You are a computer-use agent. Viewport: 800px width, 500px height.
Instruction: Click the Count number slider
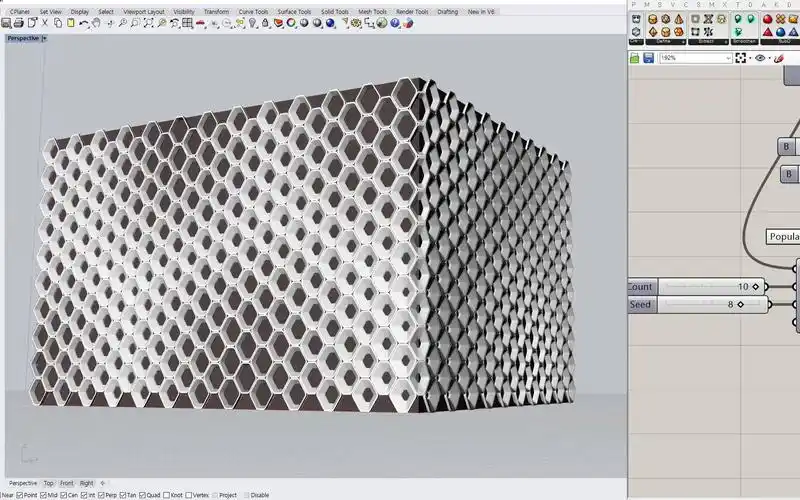tap(710, 287)
